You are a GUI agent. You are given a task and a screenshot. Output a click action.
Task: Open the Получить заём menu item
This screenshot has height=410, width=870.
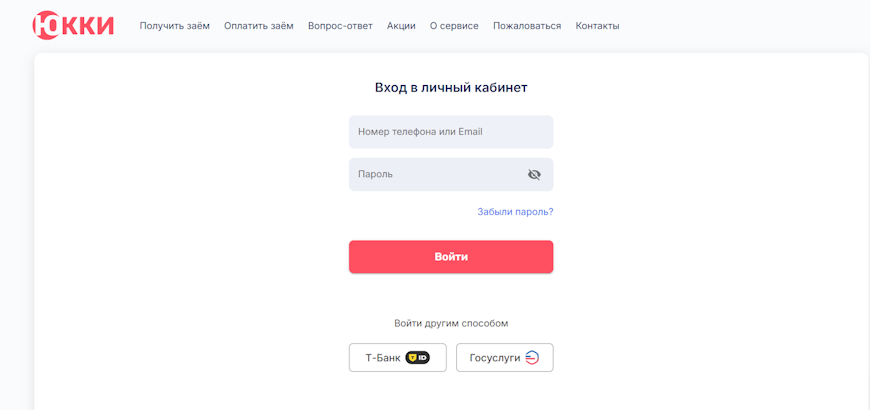175,26
